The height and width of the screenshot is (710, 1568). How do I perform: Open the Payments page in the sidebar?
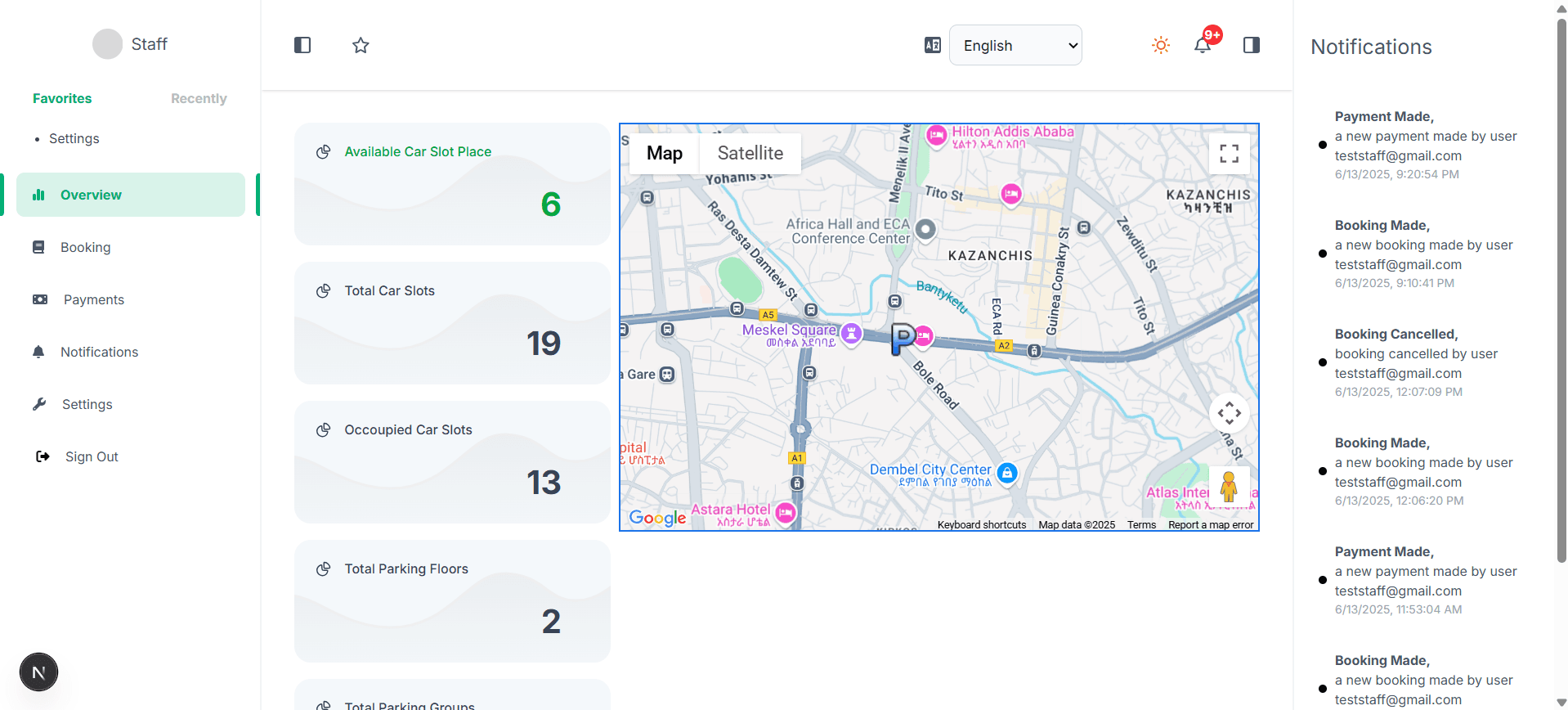tap(93, 299)
